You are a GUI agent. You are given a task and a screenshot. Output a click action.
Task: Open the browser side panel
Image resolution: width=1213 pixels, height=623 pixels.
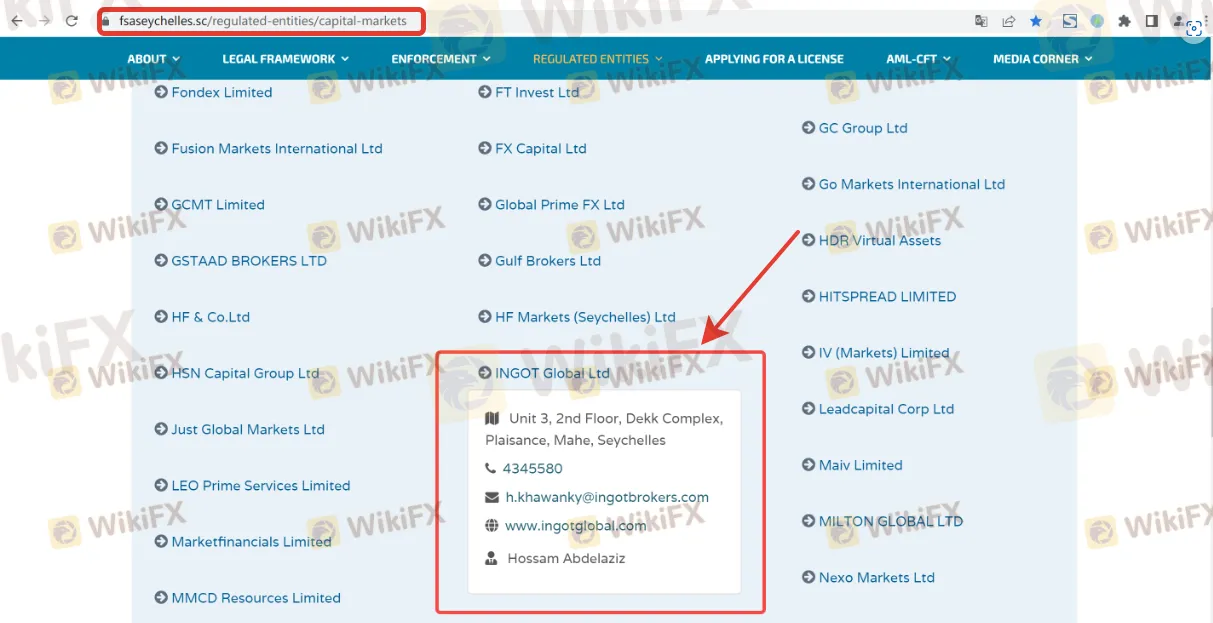[1152, 20]
